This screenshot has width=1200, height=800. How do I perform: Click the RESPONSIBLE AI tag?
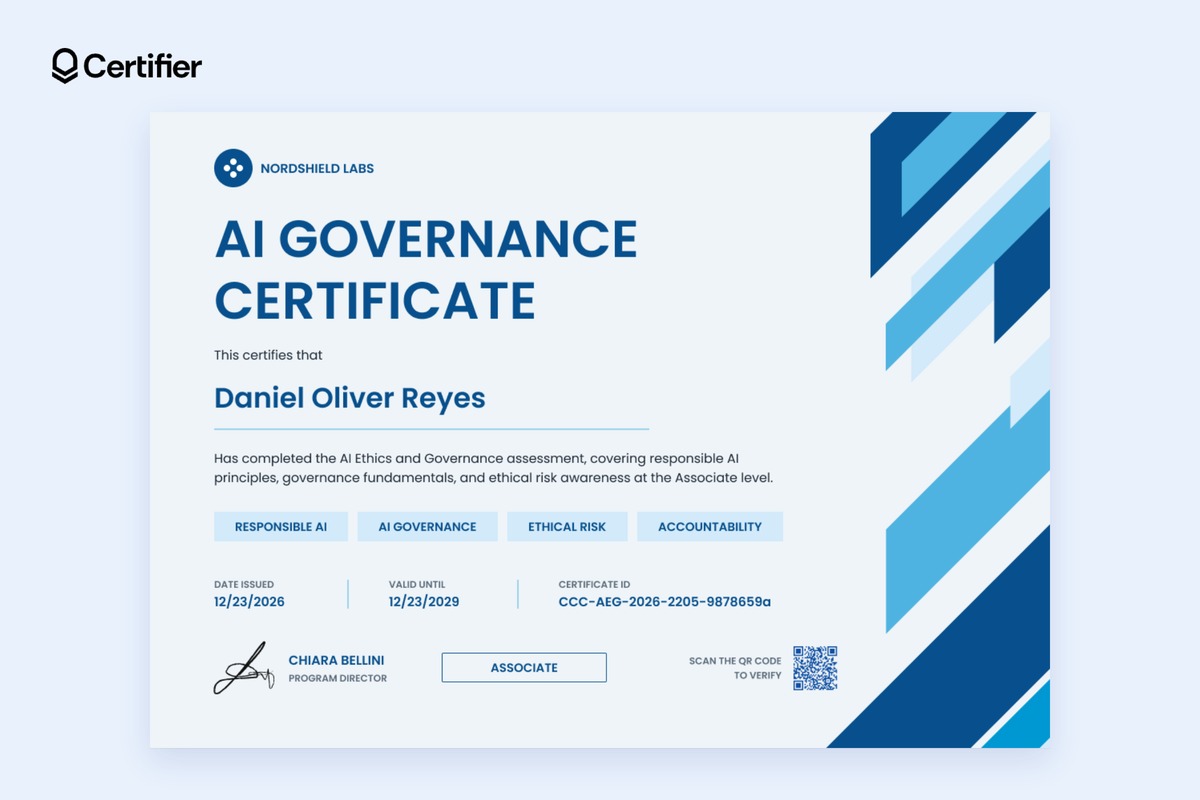pos(281,527)
